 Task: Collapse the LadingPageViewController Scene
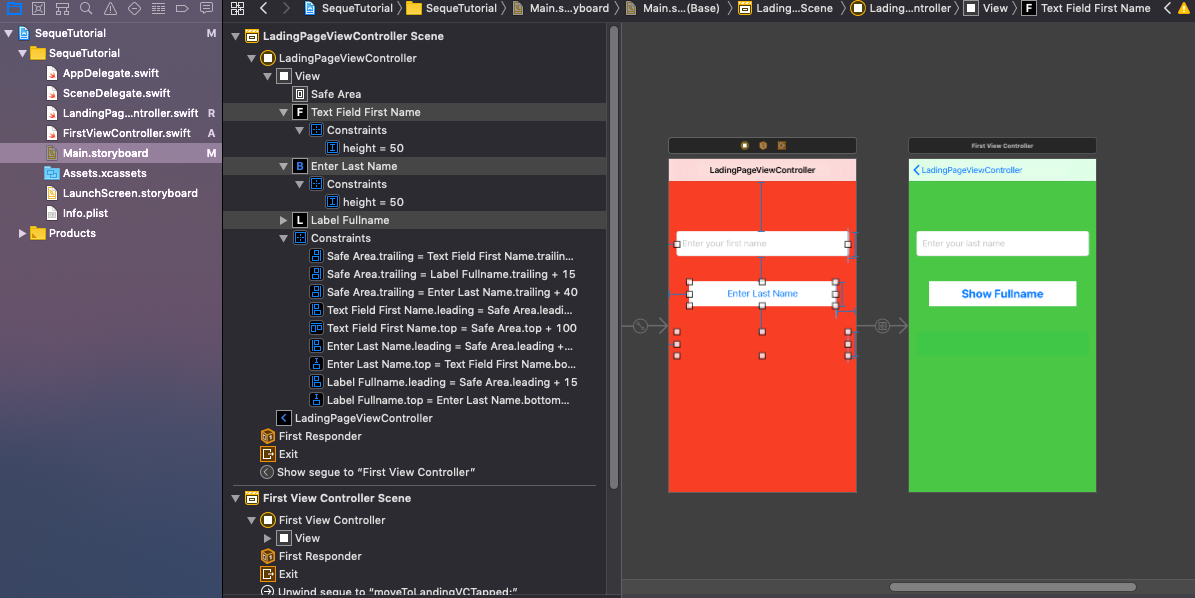236,35
